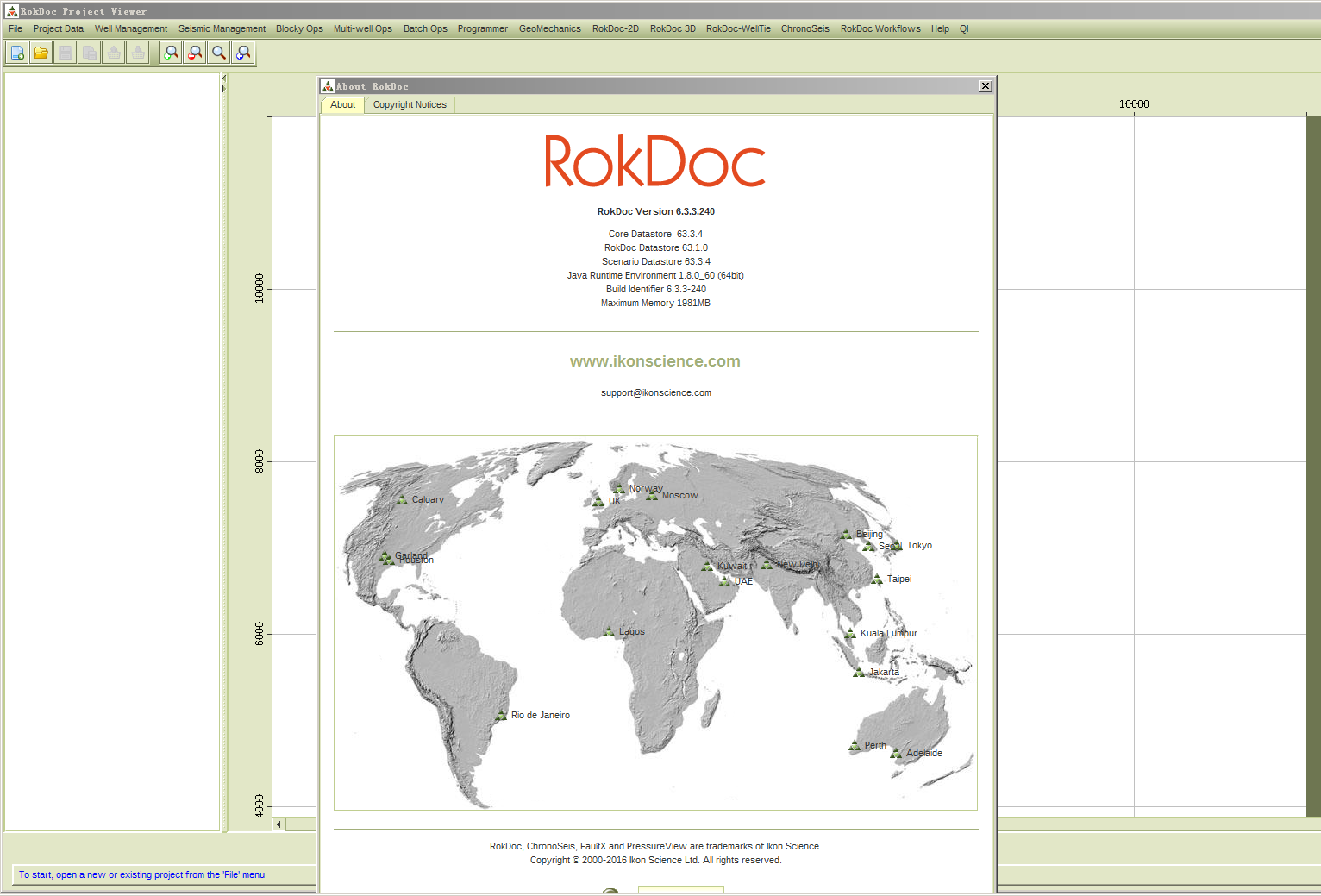Open the File menu

tap(16, 28)
